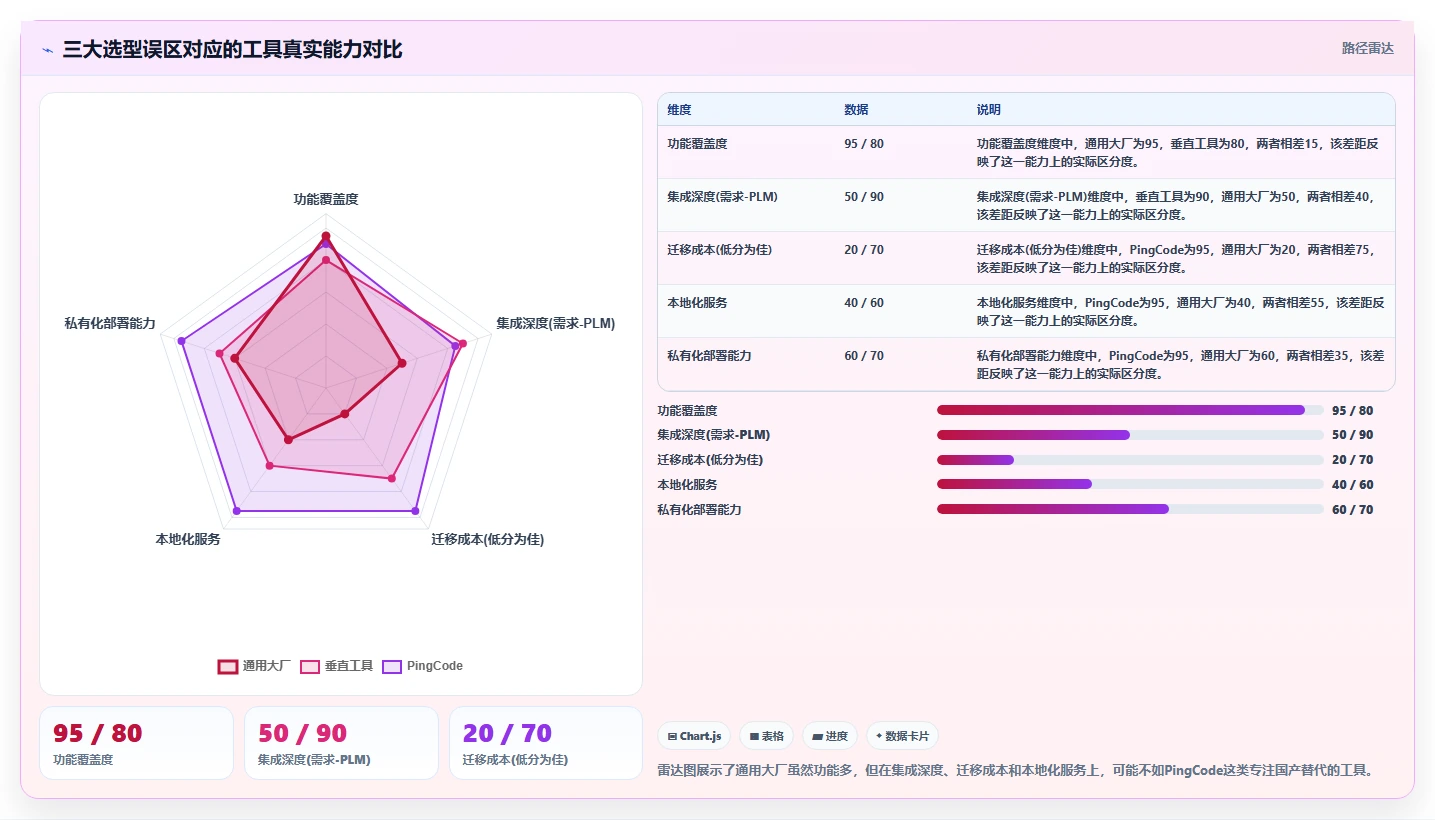Click the Chart.js tag chip
Screen dimensions: 1435x820
pos(694,736)
